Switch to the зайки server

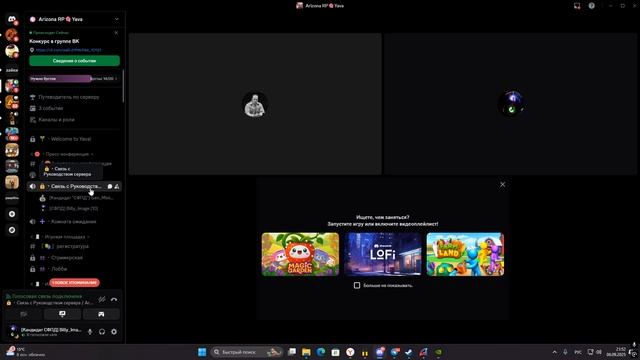point(12,70)
